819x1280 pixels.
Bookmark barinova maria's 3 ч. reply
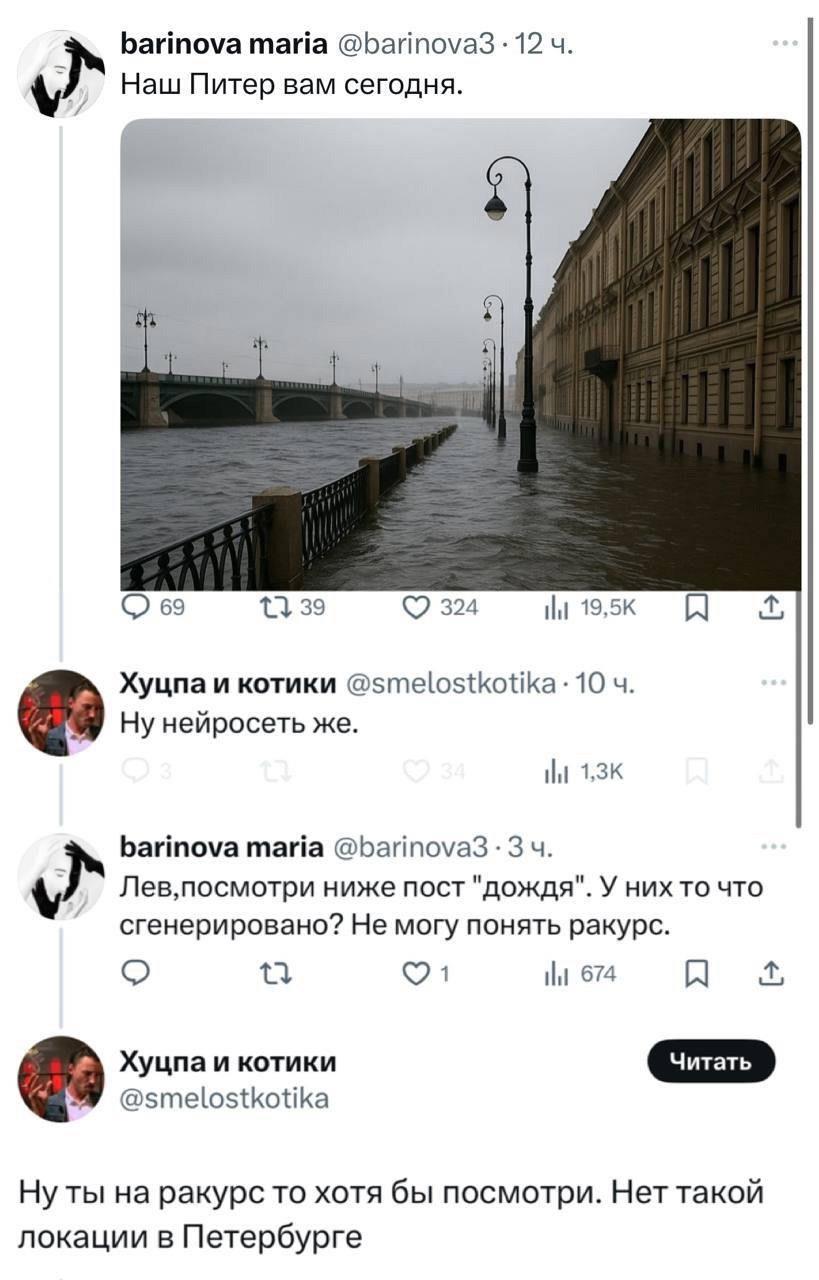coord(697,972)
